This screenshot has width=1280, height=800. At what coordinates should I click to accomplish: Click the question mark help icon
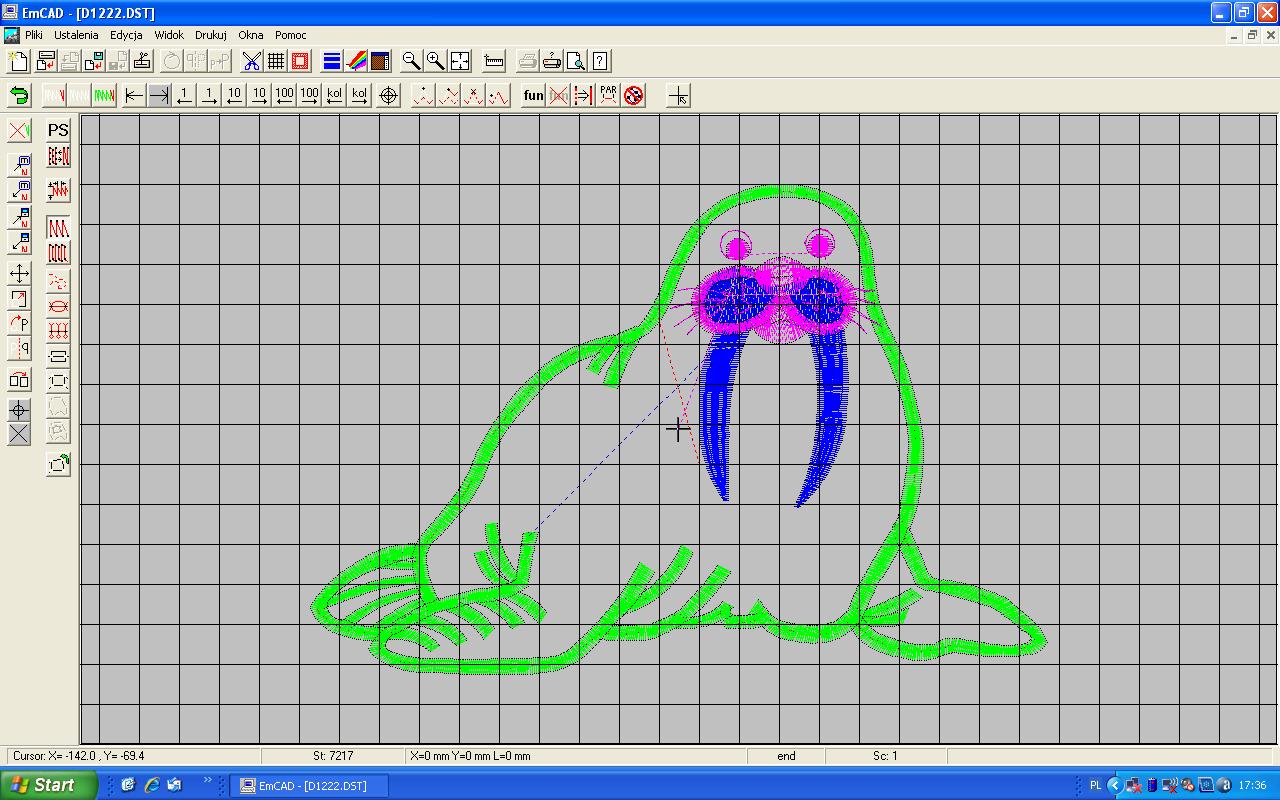click(600, 61)
